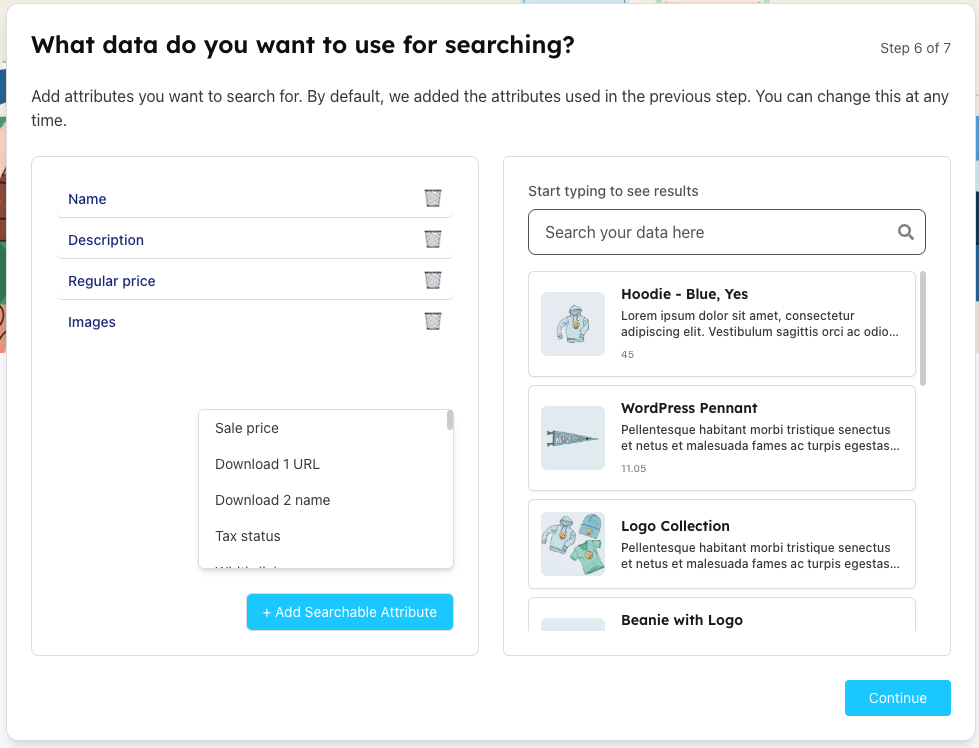Click the WordPress Pennant thumbnail image

[572, 438]
